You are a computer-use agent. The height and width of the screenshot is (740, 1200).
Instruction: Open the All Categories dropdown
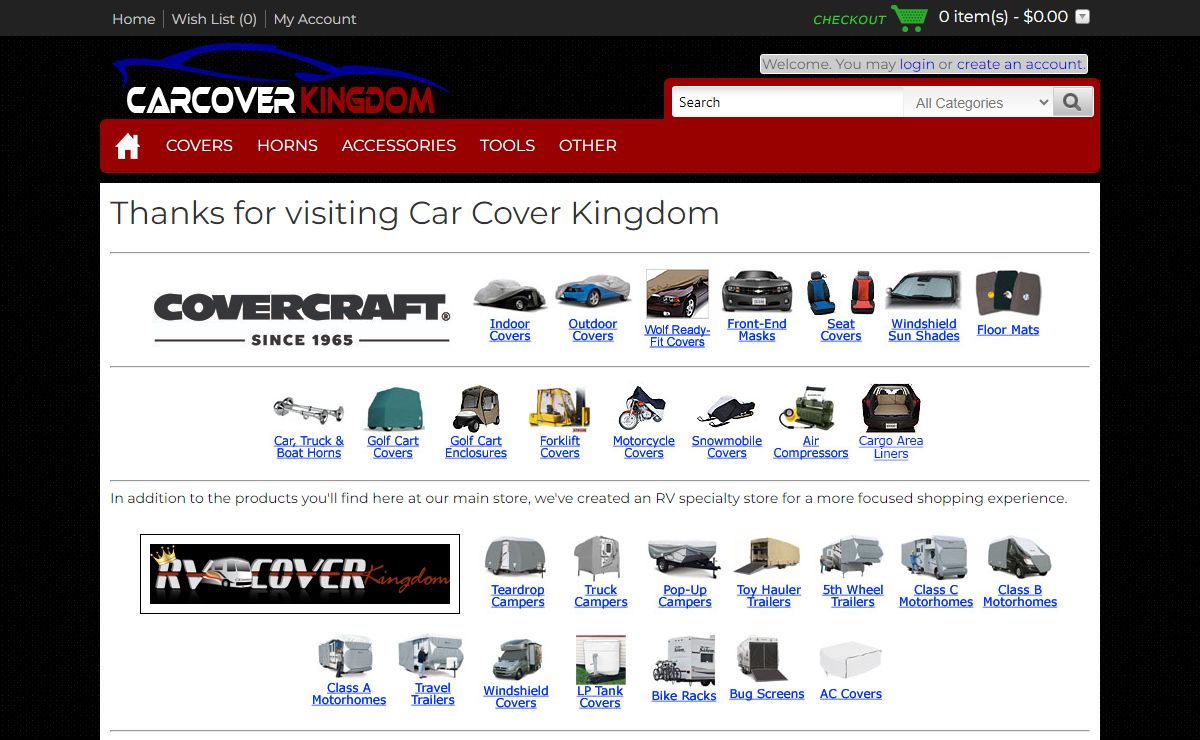pyautogui.click(x=981, y=102)
